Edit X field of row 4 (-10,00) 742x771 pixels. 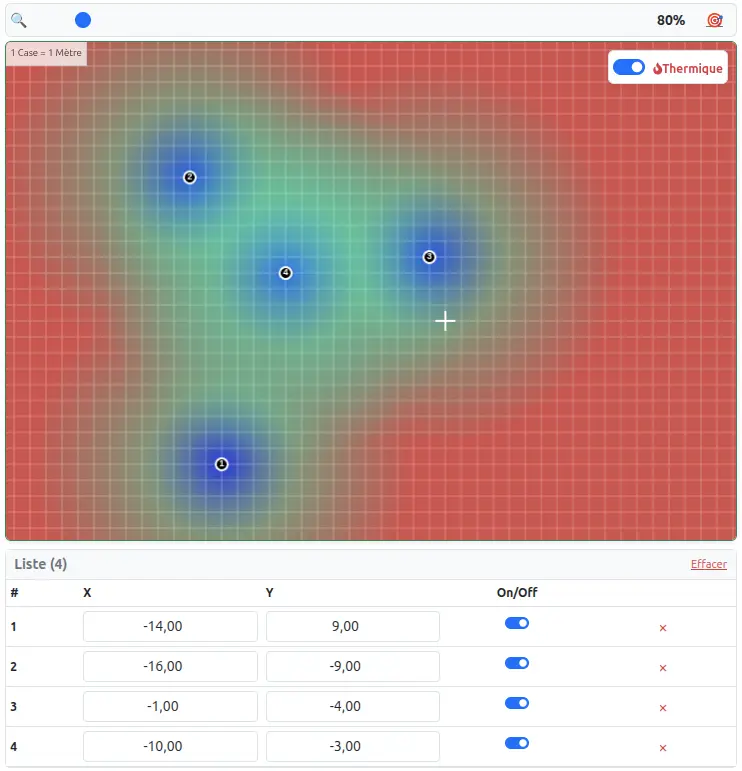(x=170, y=746)
